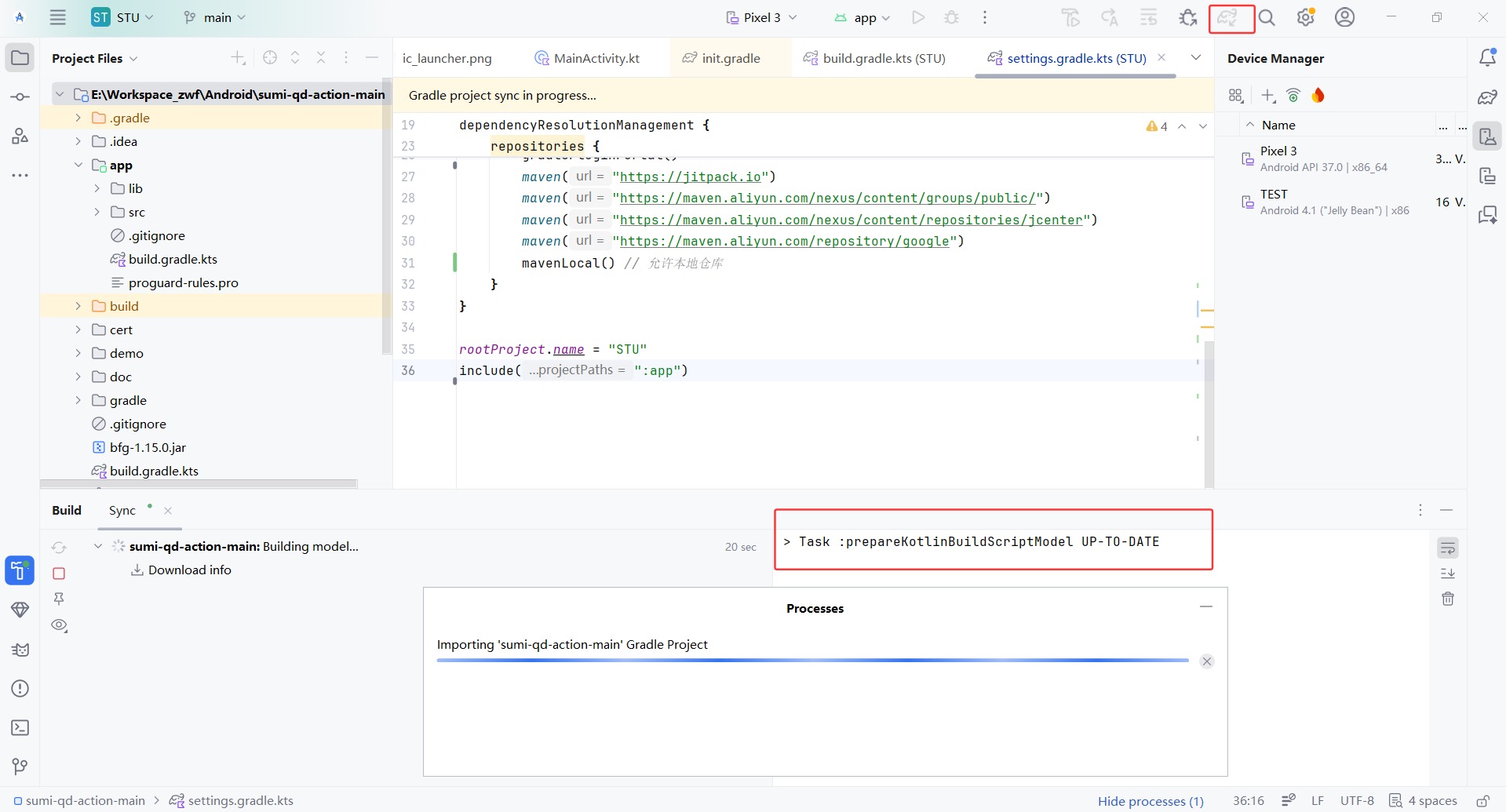Open IDE settings gear icon
Viewport: 1506px width, 812px height.
(1306, 17)
